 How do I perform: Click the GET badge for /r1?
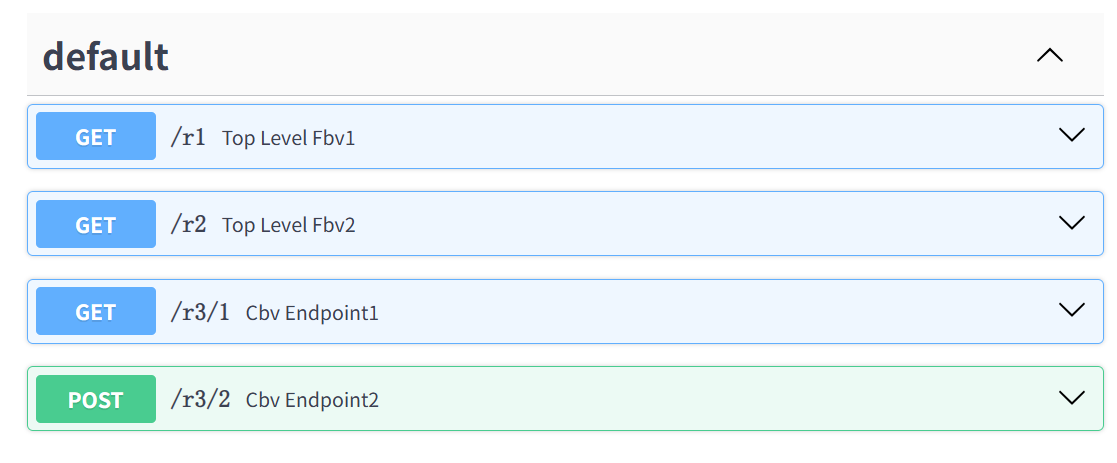(96, 137)
